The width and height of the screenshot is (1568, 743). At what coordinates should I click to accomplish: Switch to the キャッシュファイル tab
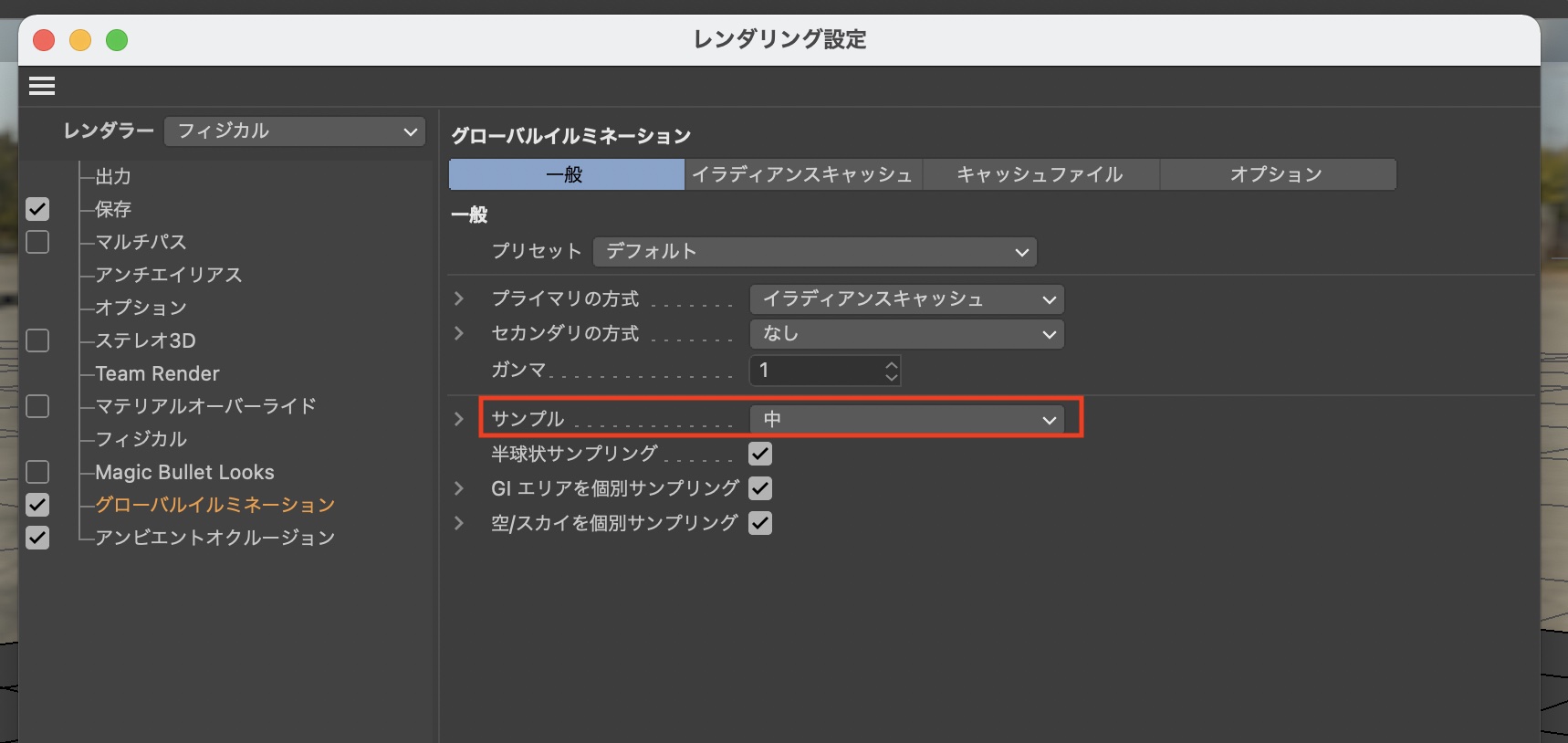[1040, 174]
